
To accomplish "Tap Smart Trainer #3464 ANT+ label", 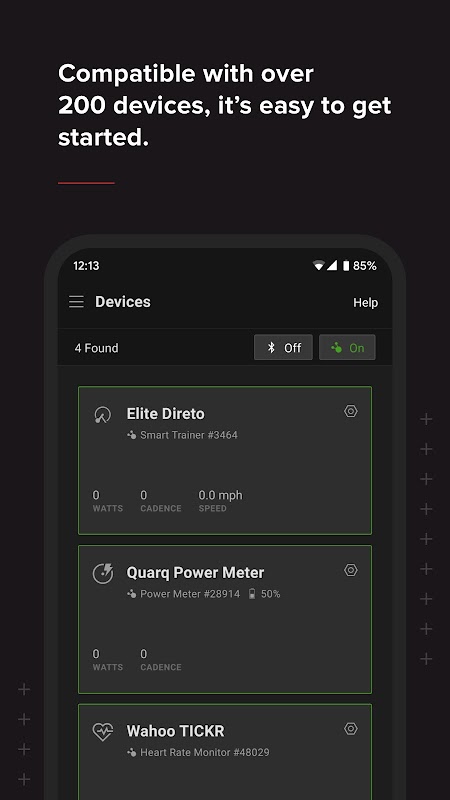I will tap(182, 435).
